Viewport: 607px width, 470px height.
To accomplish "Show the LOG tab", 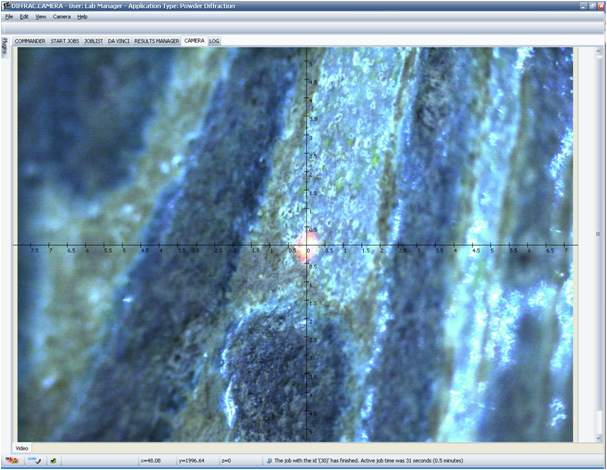I will click(214, 41).
